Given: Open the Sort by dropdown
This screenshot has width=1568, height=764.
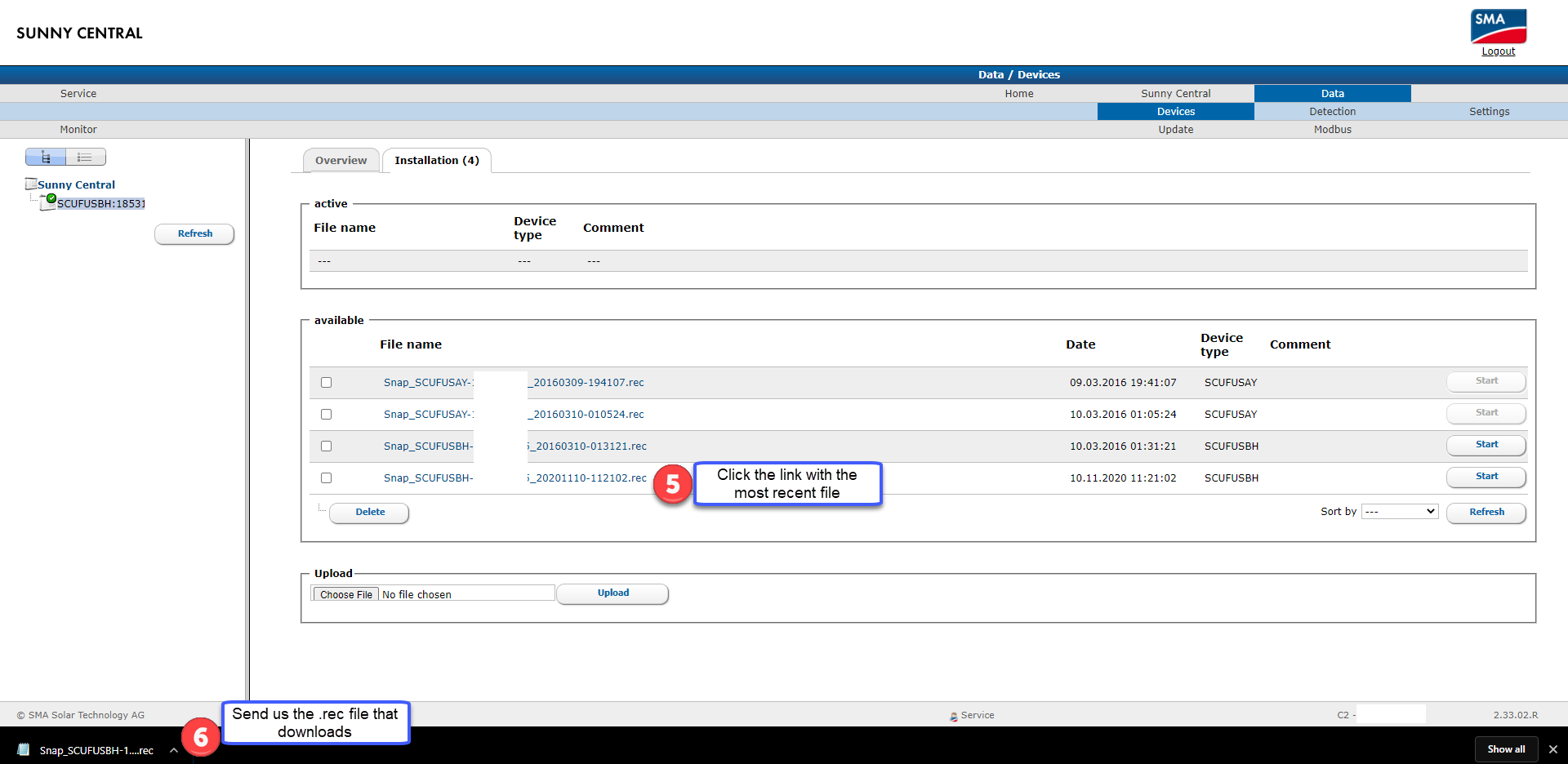Looking at the screenshot, I should pyautogui.click(x=1400, y=511).
